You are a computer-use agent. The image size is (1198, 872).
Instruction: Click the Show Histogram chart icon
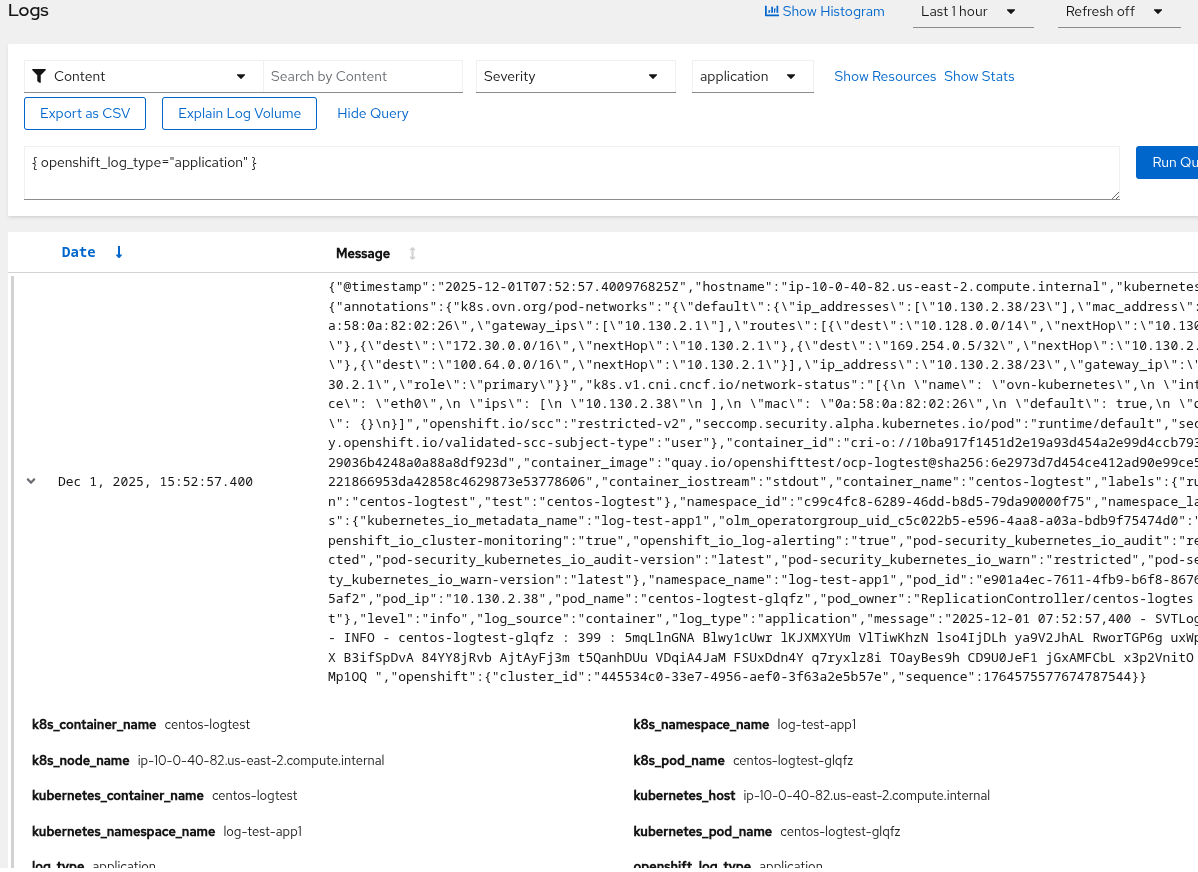(772, 11)
